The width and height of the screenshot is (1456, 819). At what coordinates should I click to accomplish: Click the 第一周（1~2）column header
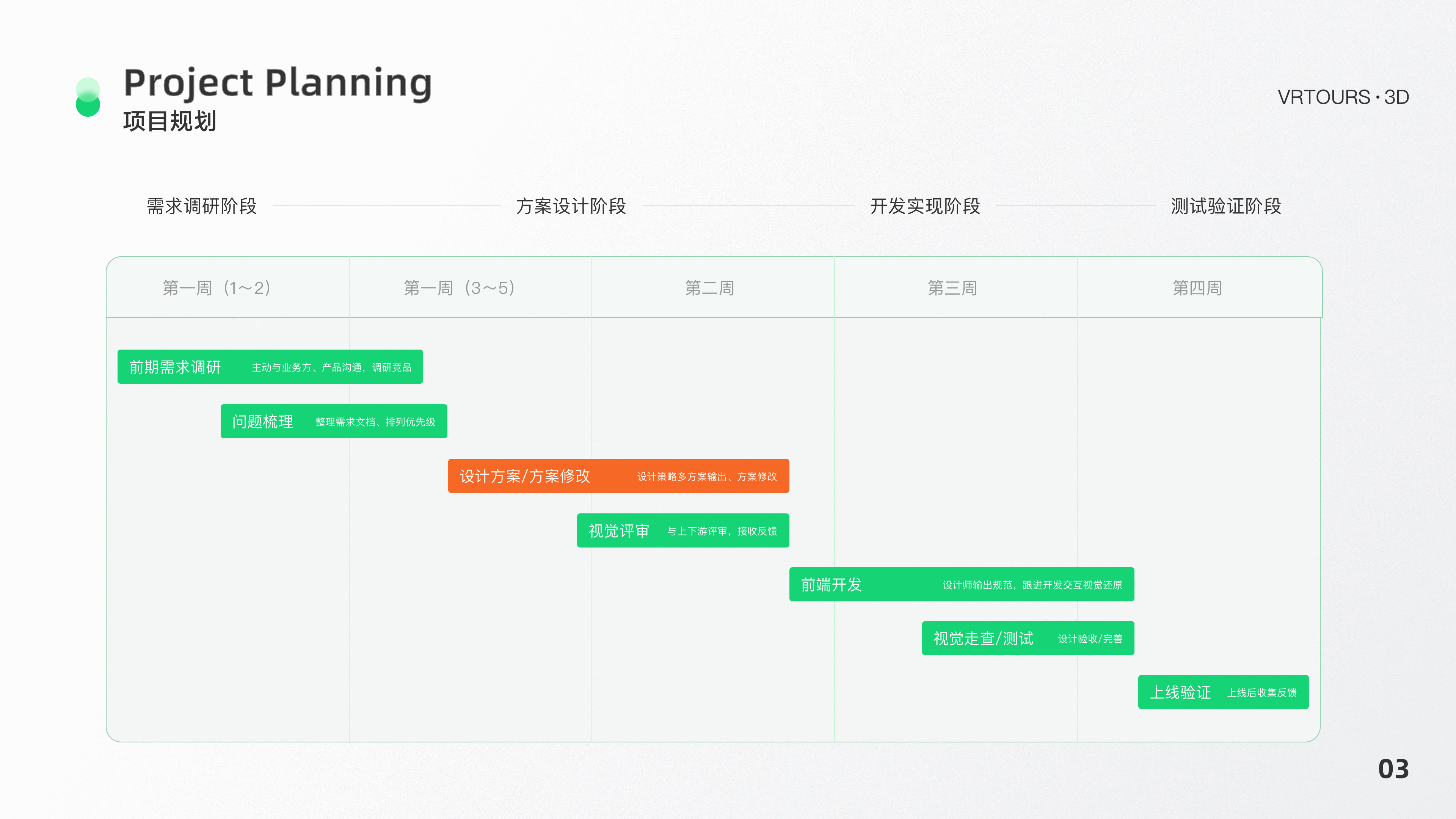217,288
